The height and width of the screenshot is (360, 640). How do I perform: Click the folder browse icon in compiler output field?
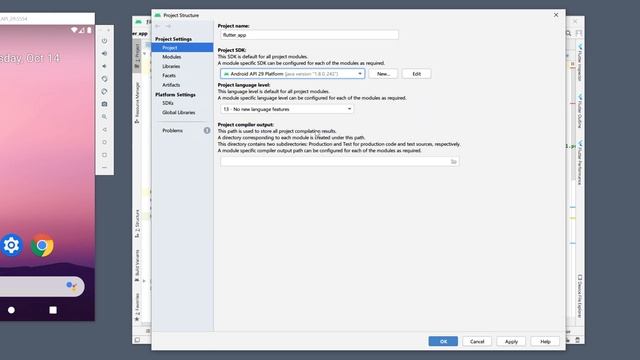453,162
